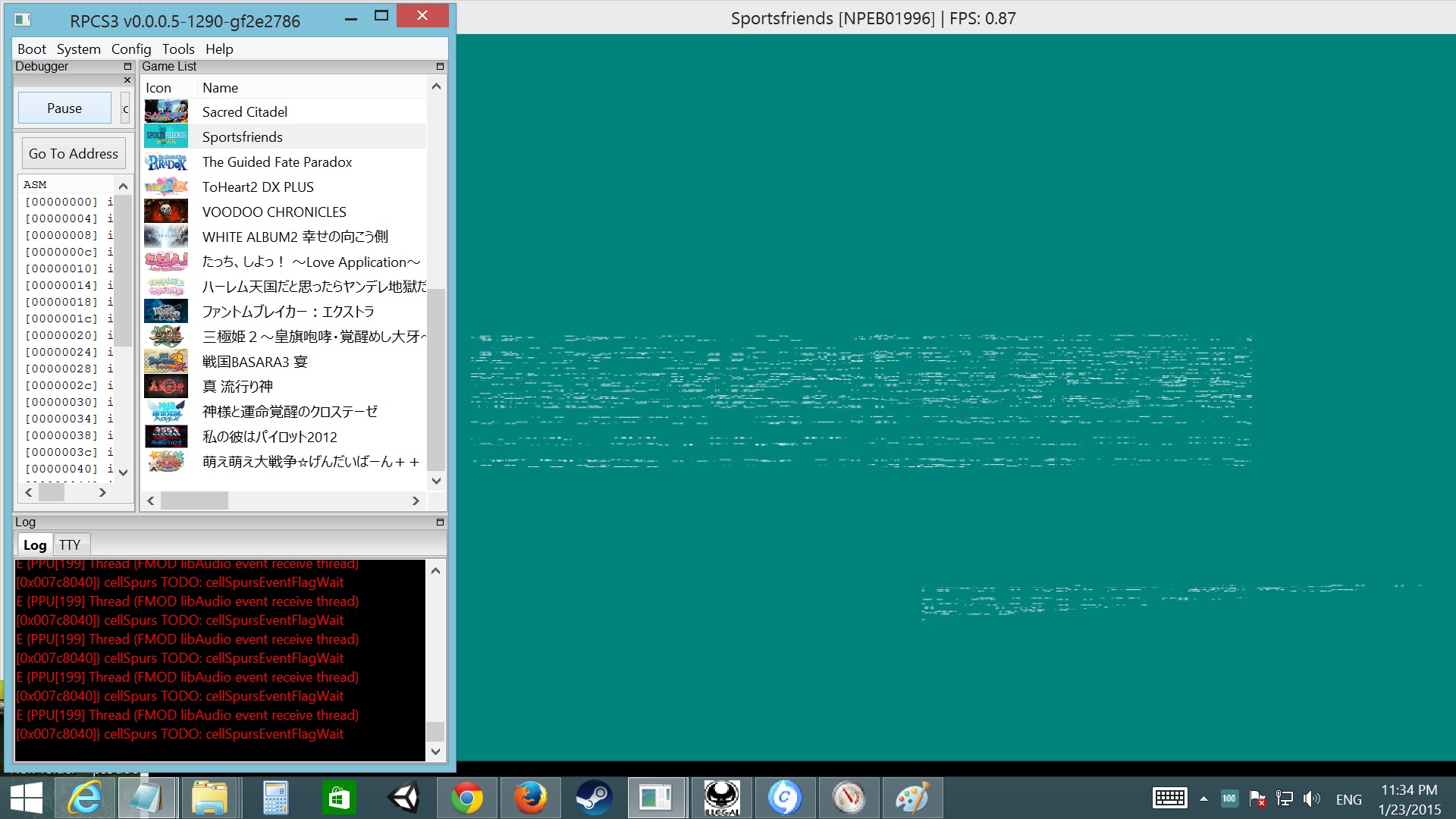The width and height of the screenshot is (1456, 819).
Task: Click the Sacred Citadel game icon
Action: click(166, 111)
